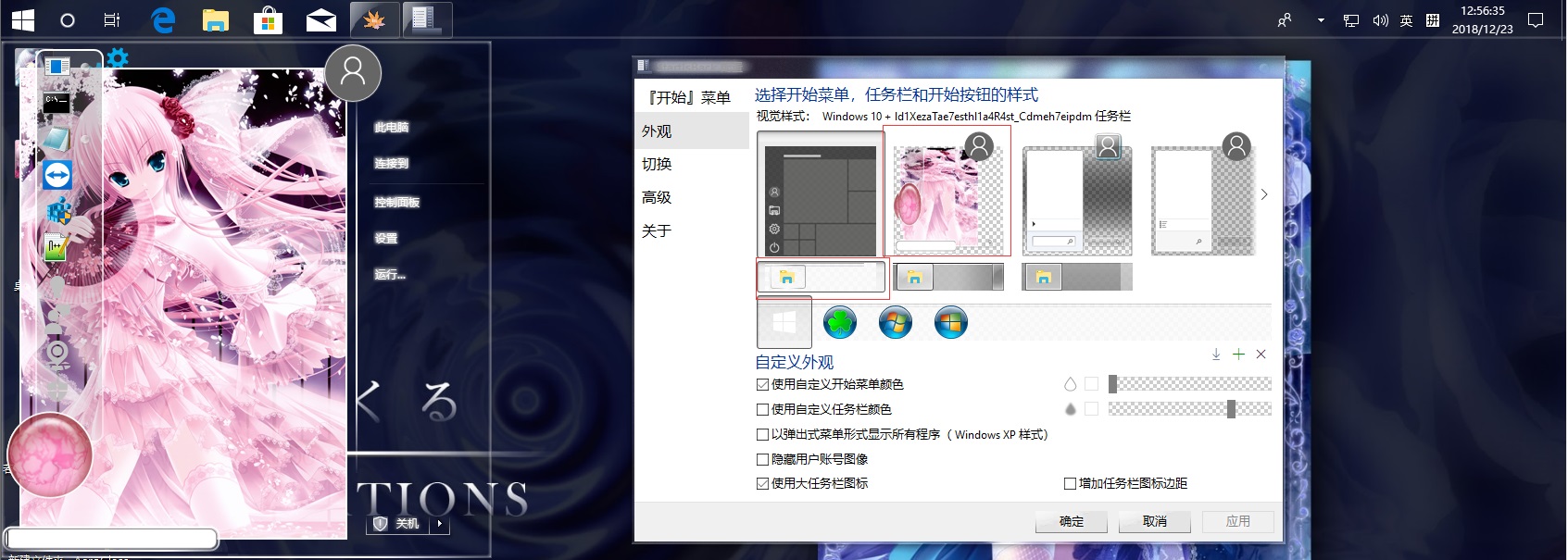Viewport: 1568px width, 560px height.
Task: Adjust the taskbar opacity slider
Action: coord(1189,409)
